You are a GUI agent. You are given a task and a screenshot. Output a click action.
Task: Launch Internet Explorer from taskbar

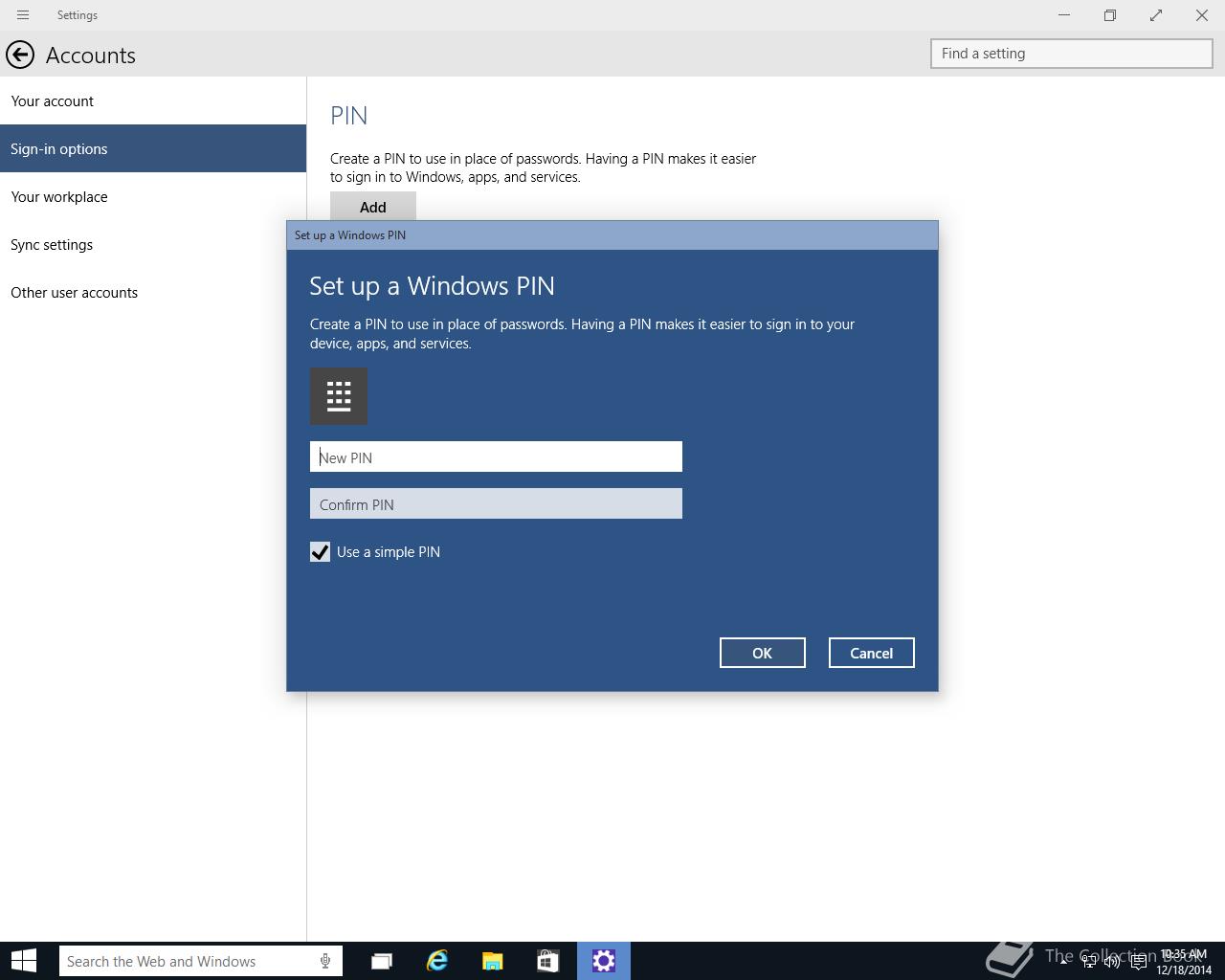tap(437, 961)
